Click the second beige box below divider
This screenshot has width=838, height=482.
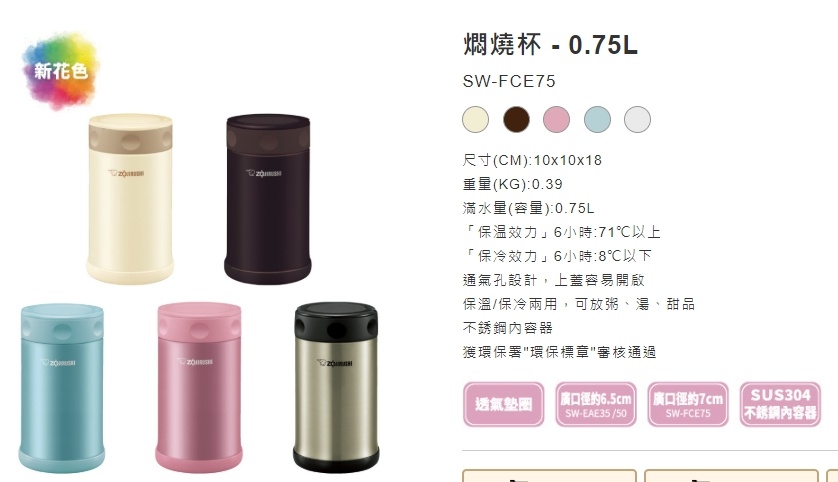[x=732, y=476]
